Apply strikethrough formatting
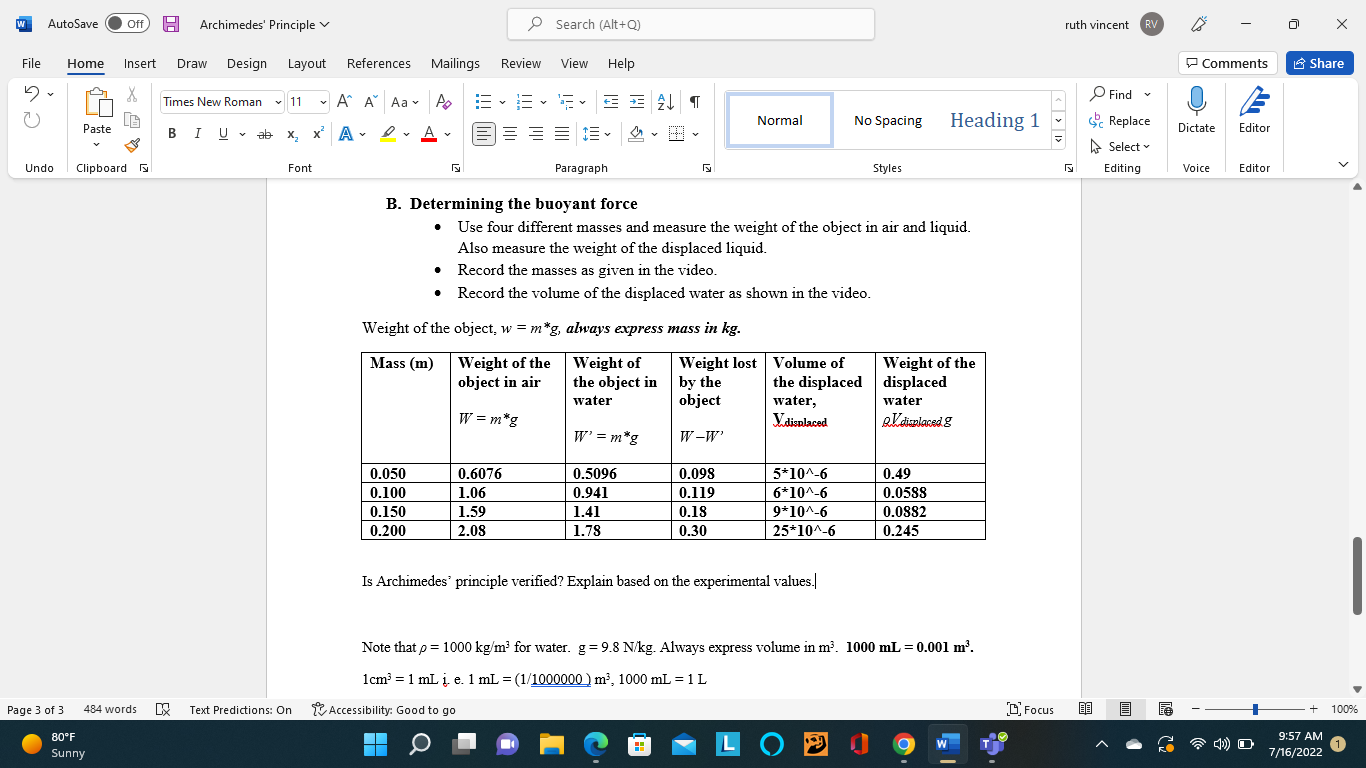The width and height of the screenshot is (1366, 768). click(x=265, y=134)
